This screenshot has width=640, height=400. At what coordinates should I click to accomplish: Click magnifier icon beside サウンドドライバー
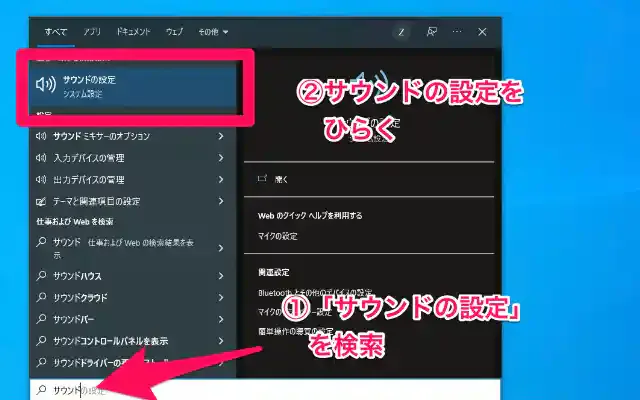[x=41, y=362]
